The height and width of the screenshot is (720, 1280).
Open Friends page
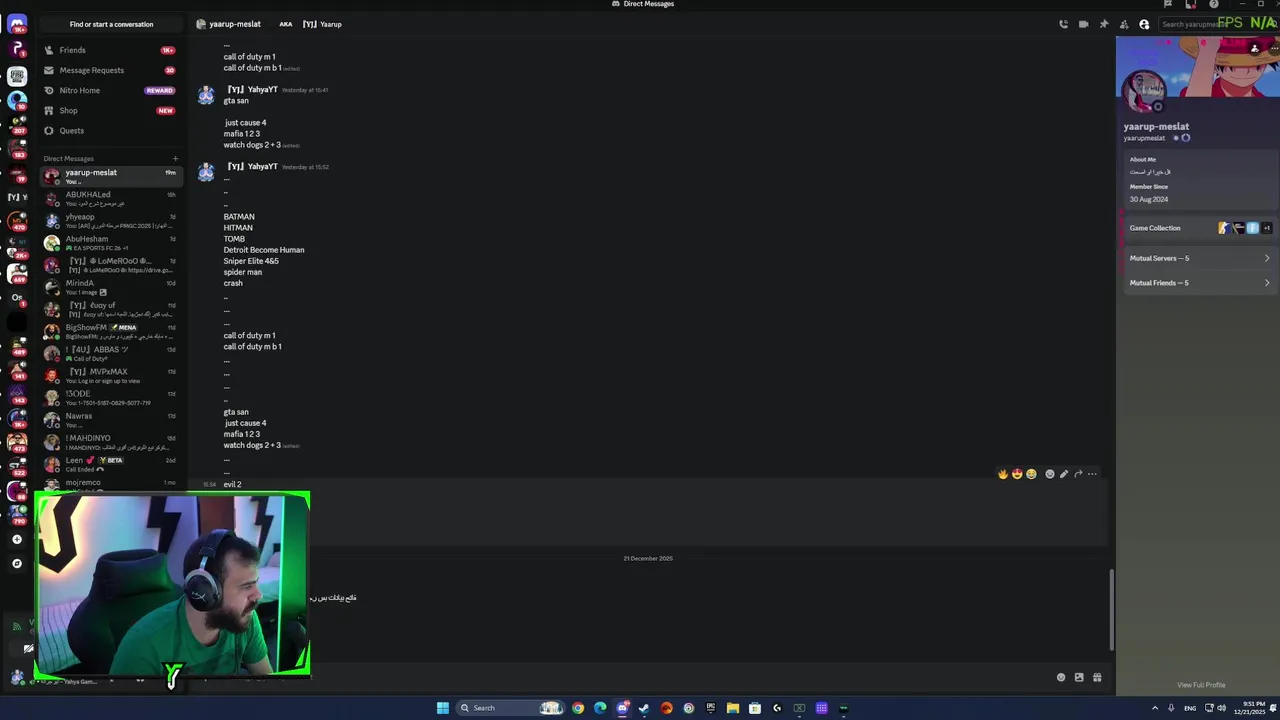coord(110,50)
